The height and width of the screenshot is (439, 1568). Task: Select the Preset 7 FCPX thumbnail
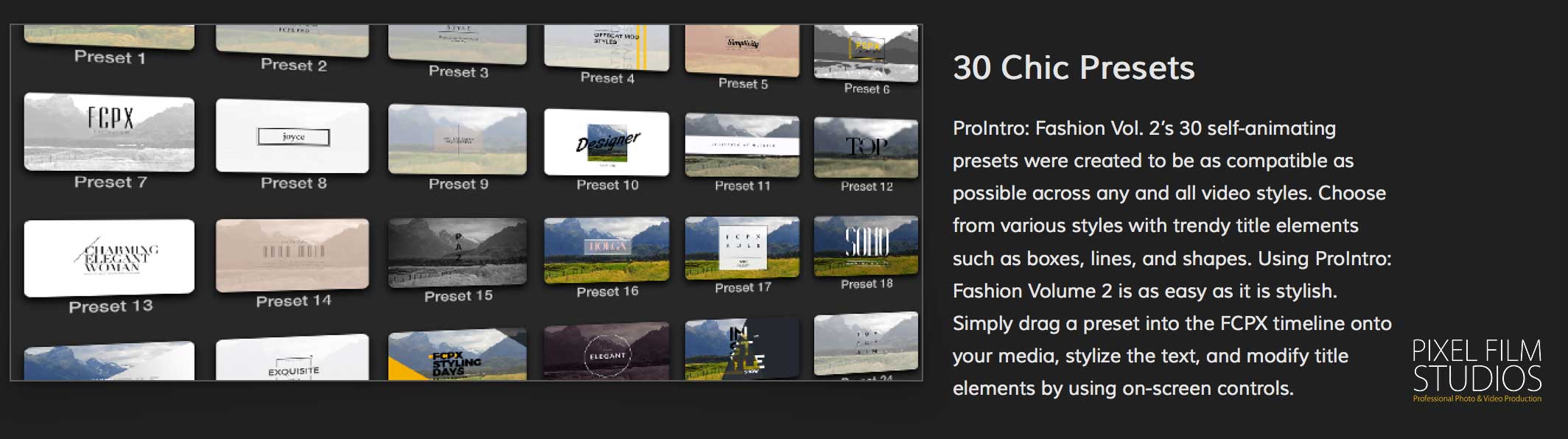109,132
